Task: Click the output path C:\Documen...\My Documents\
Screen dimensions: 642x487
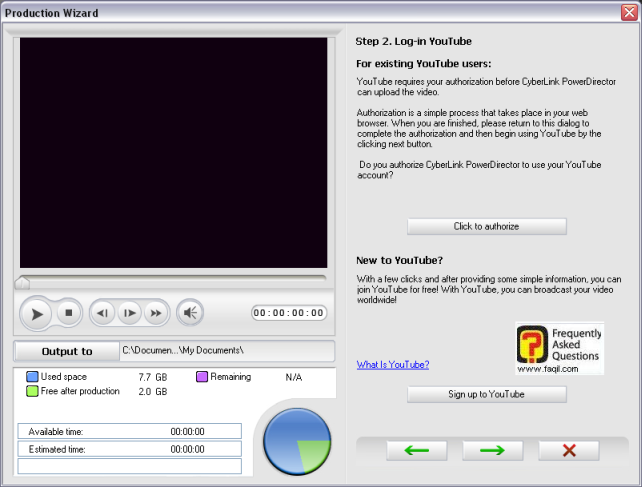Action: tap(183, 351)
